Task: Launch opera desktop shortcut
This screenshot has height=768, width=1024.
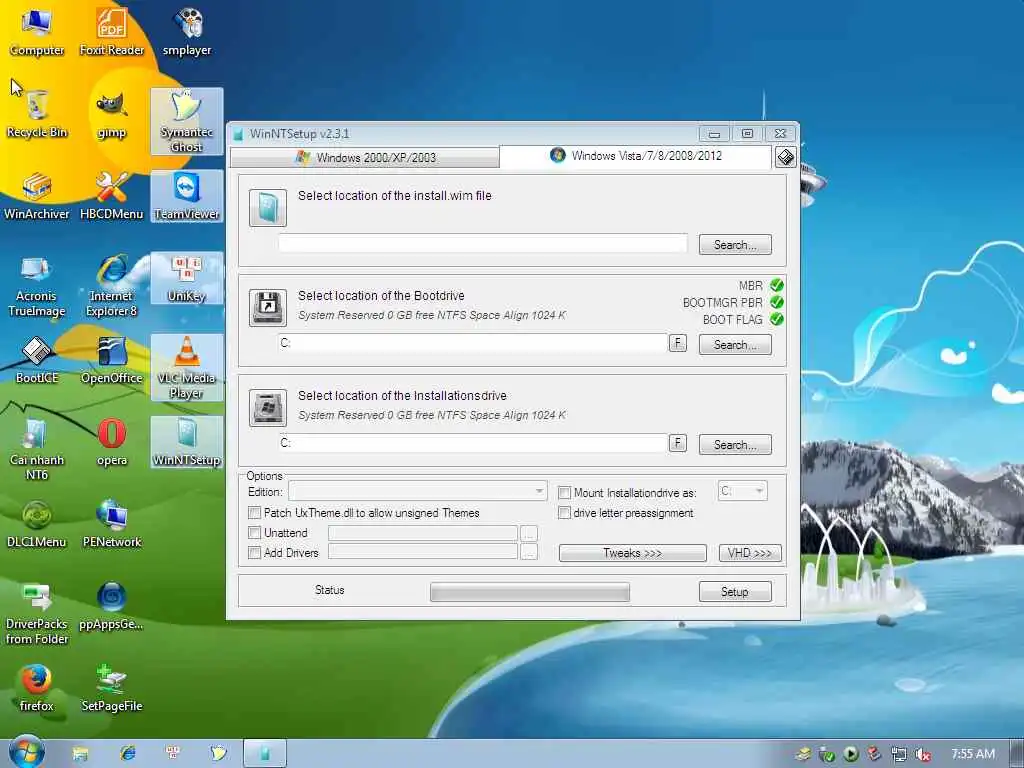Action: (112, 443)
